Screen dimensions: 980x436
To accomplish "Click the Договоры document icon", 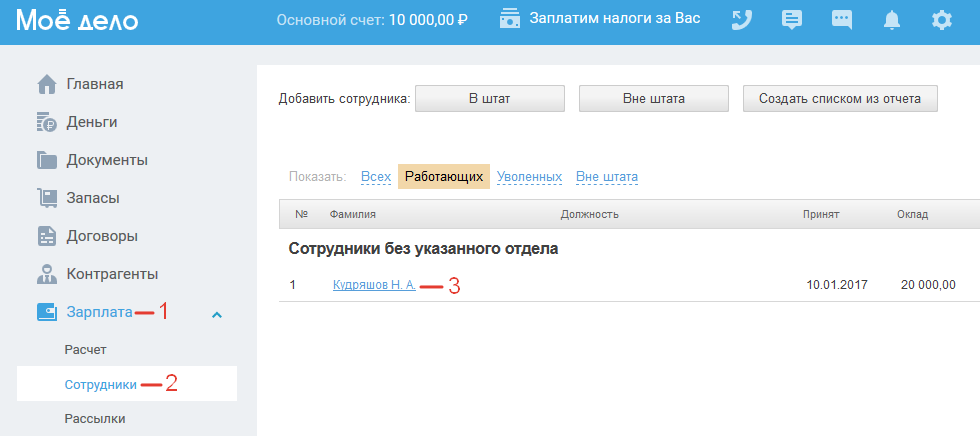I will tap(47, 237).
